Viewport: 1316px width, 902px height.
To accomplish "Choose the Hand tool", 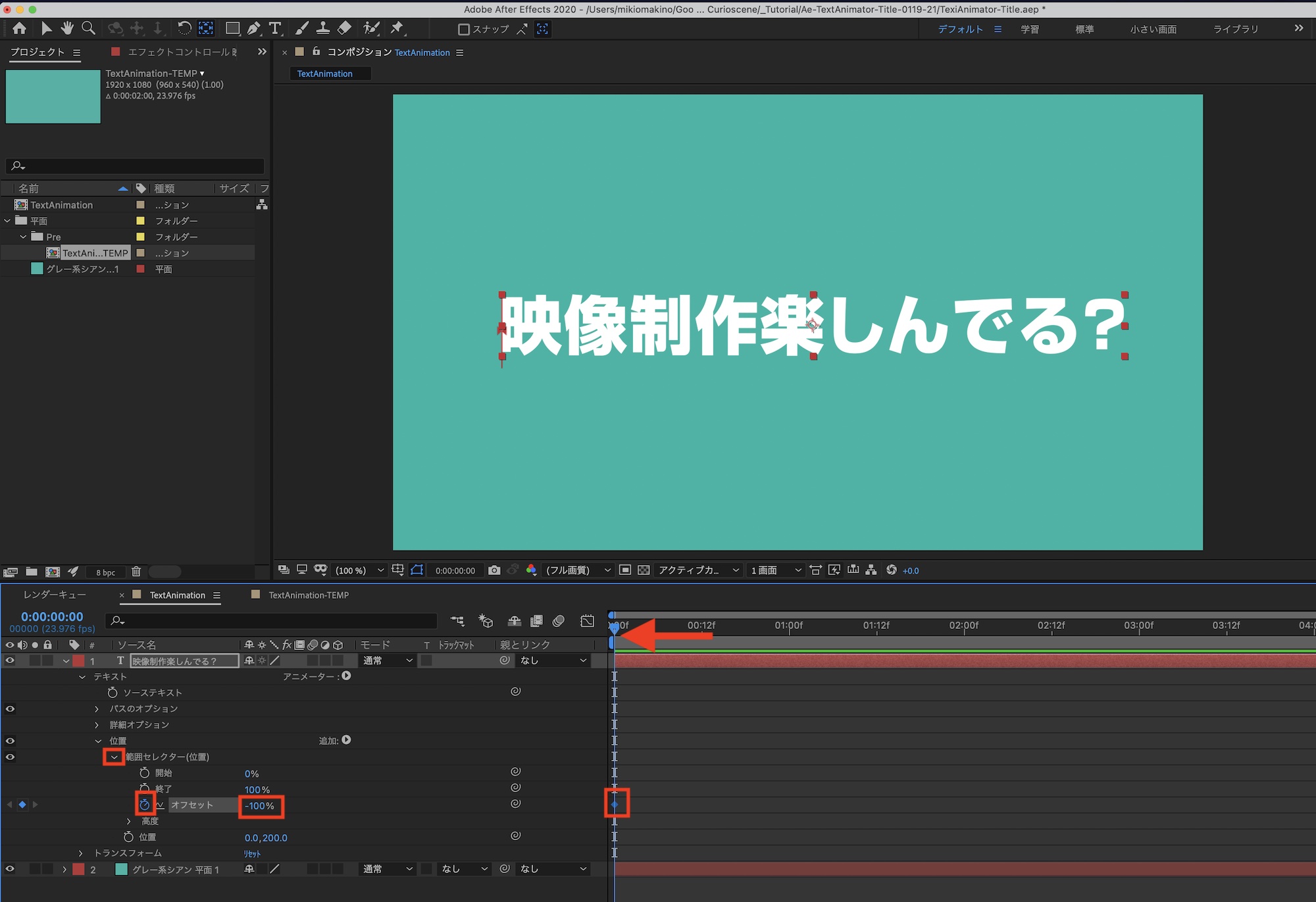I will (x=67, y=28).
